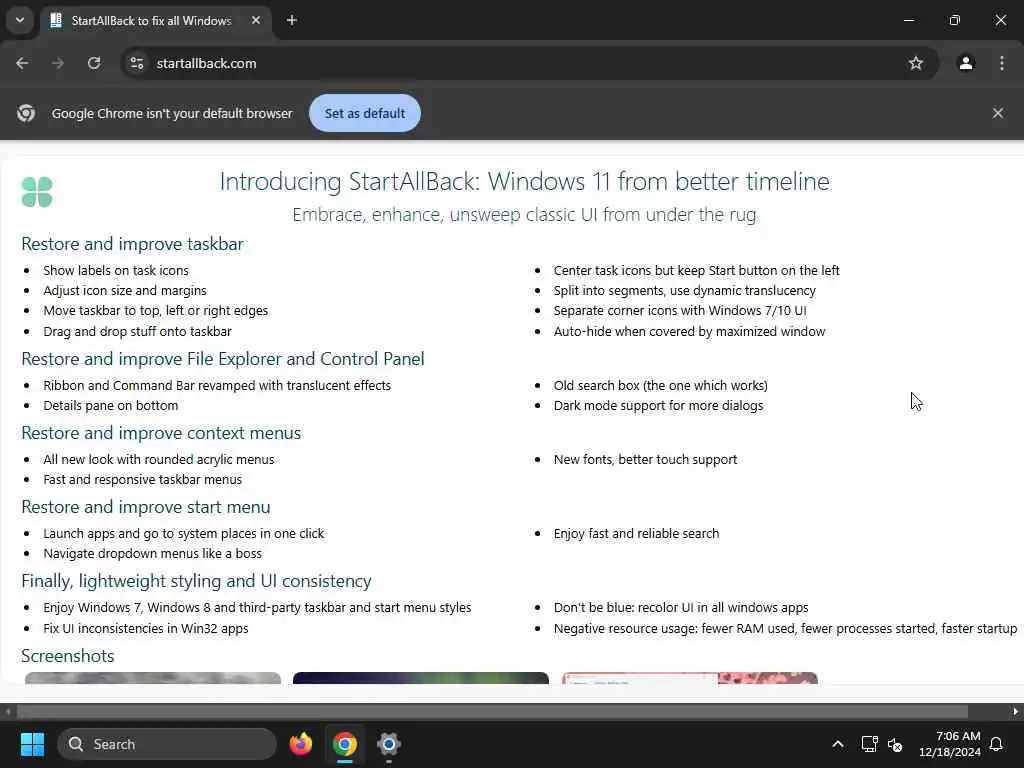
Task: View site information icon in address bar
Action: point(136,63)
